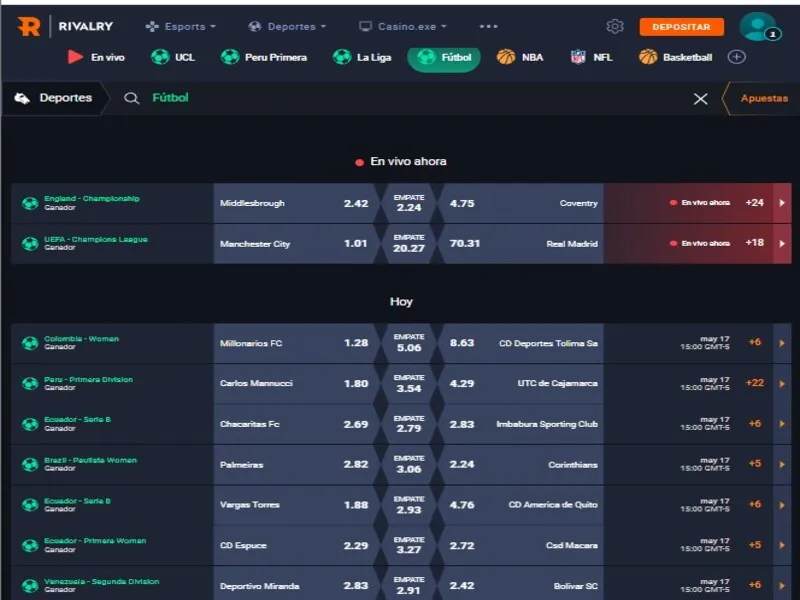Image resolution: width=800 pixels, height=600 pixels.
Task: Bet on Millonarios FC at 1.28
Action: tap(294, 343)
